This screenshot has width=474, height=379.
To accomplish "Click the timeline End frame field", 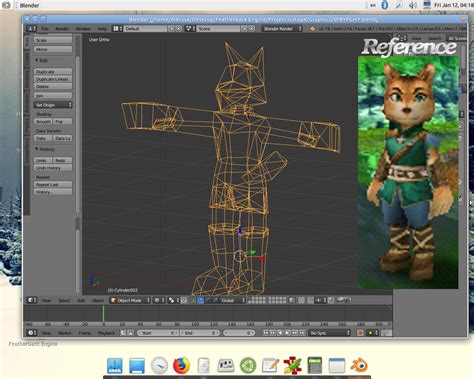I will click(x=200, y=333).
